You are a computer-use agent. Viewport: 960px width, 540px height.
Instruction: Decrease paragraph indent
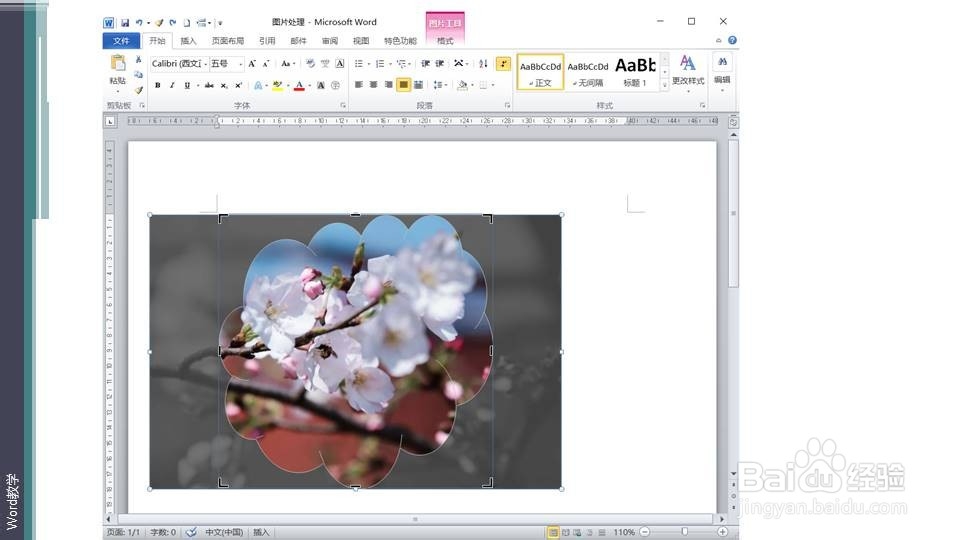[x=425, y=64]
